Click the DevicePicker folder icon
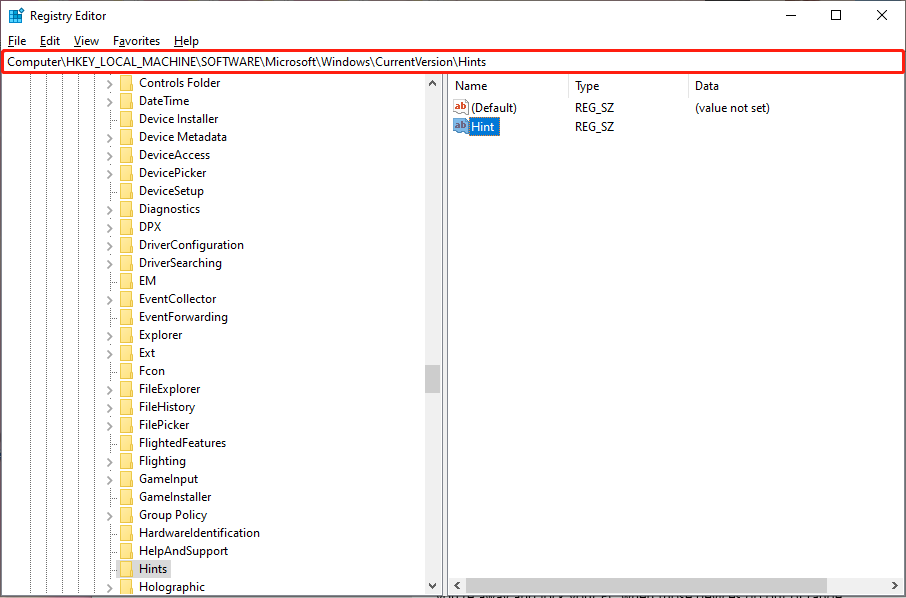This screenshot has width=906, height=598. pyautogui.click(x=127, y=173)
